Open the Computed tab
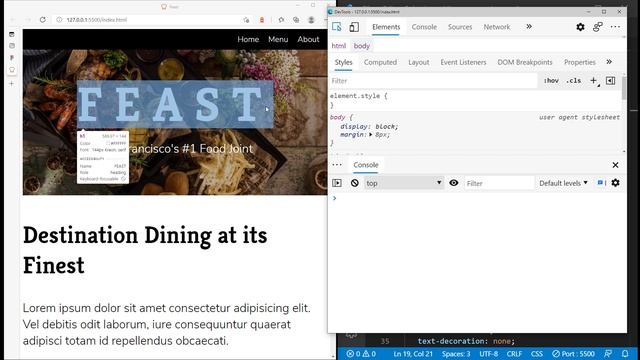Viewport: 640px width, 360px height. (380, 62)
